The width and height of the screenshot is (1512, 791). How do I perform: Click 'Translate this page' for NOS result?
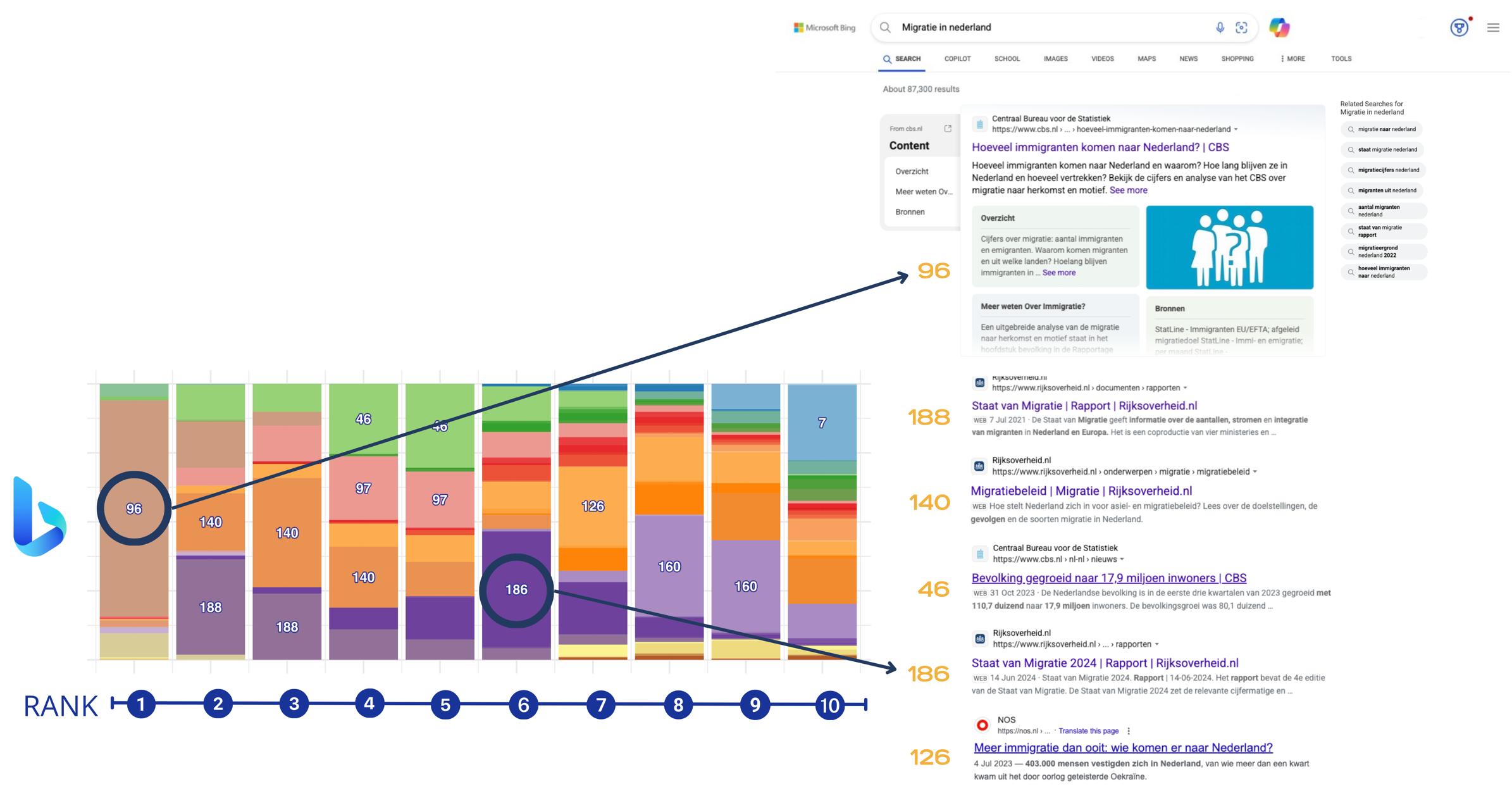click(x=1088, y=731)
